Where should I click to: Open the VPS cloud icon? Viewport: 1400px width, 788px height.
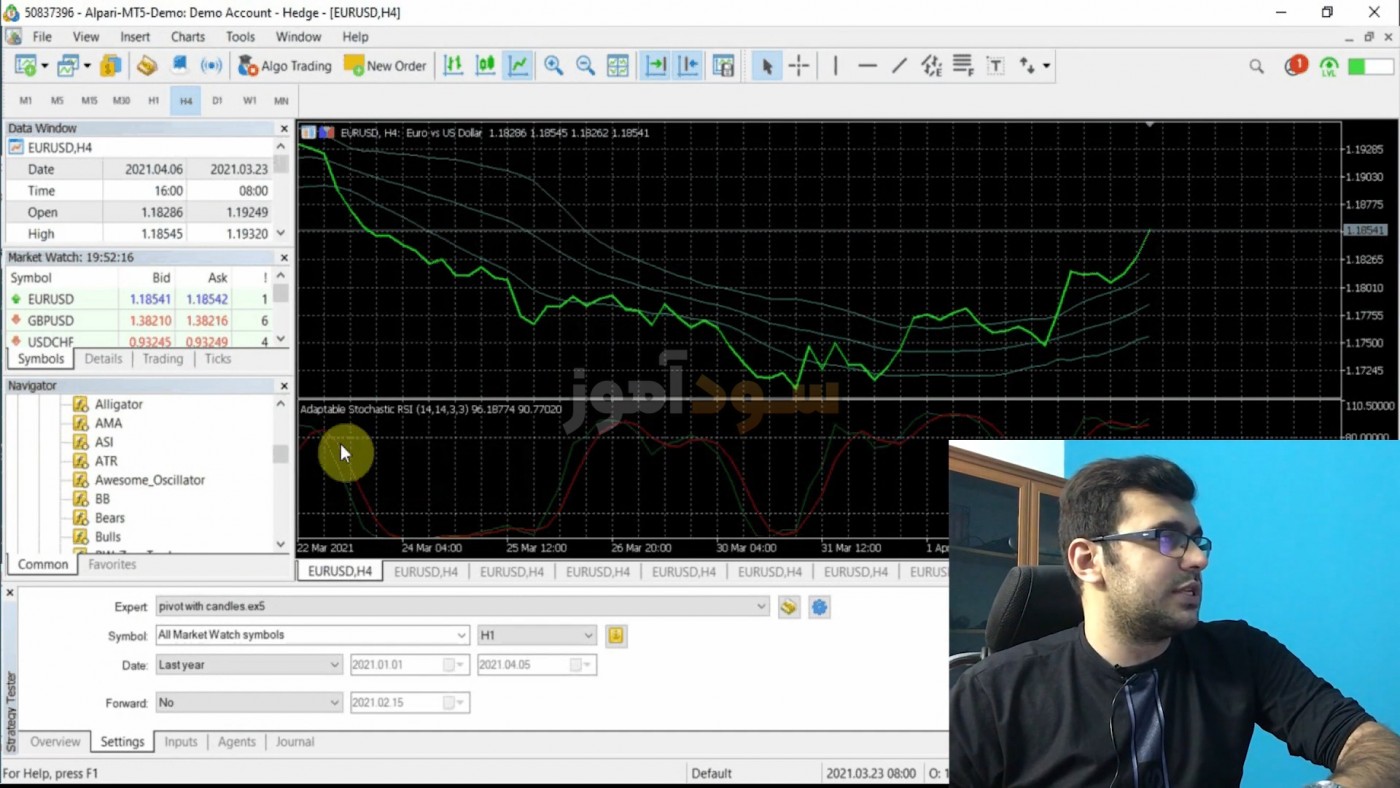pyautogui.click(x=179, y=66)
